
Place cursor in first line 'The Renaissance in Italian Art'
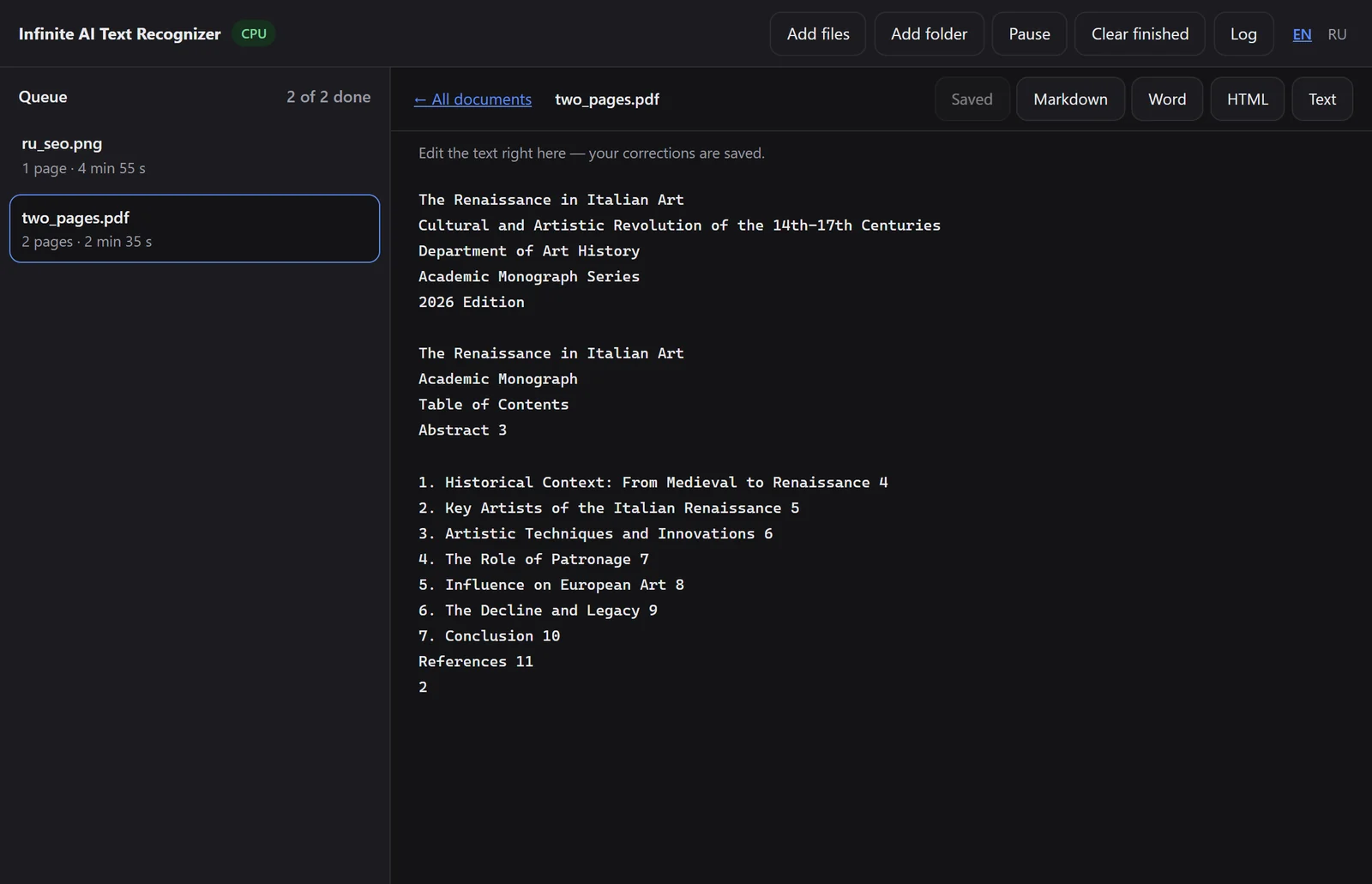551,200
